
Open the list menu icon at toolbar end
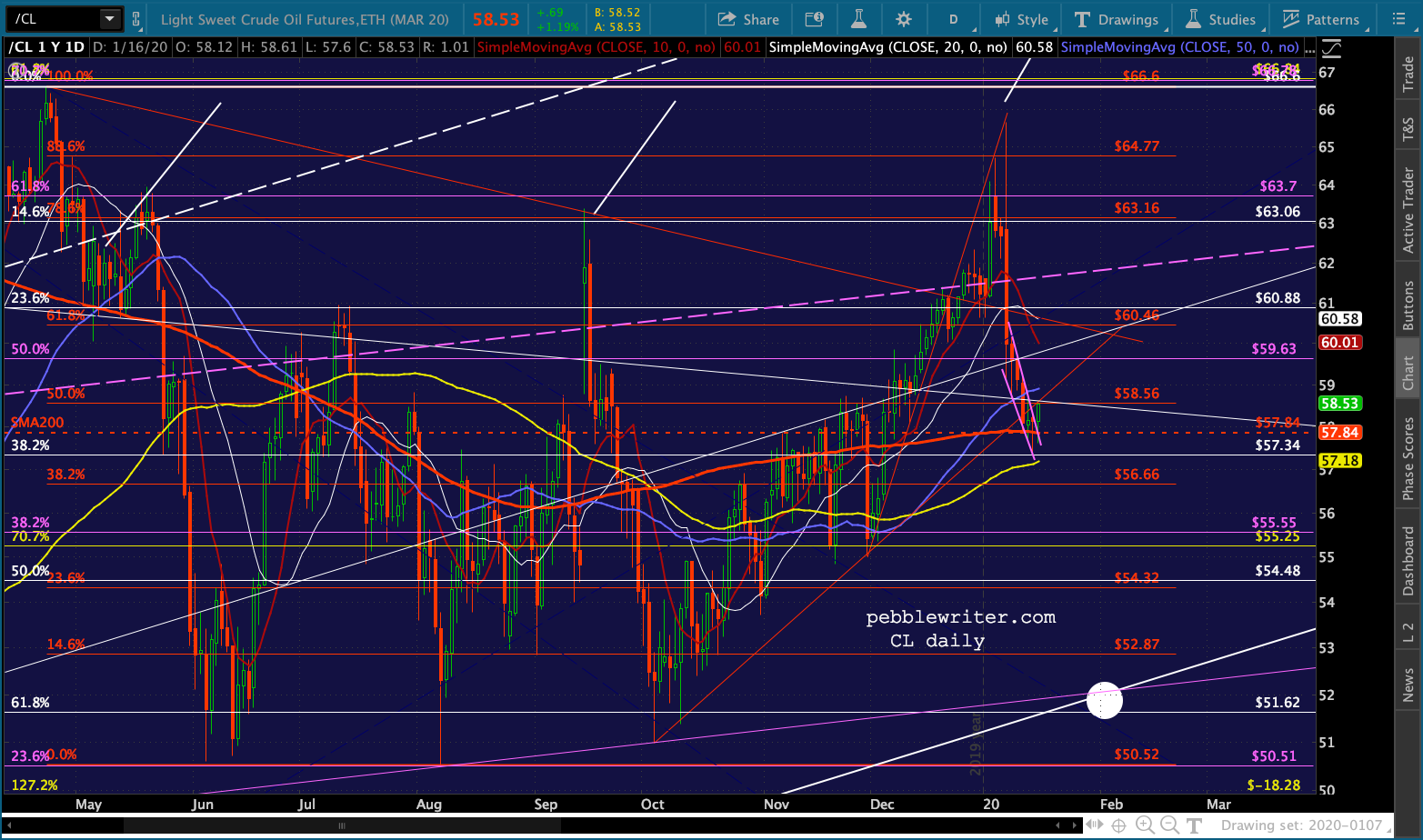point(1398,19)
